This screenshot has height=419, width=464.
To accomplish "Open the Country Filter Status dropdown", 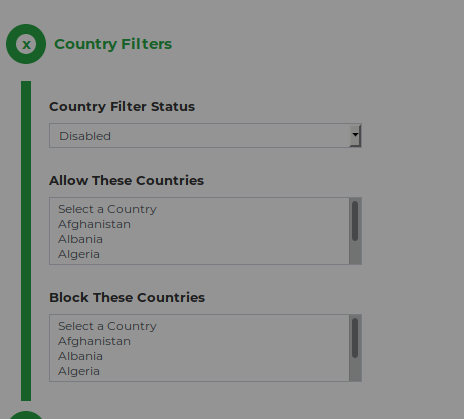I will [205, 136].
